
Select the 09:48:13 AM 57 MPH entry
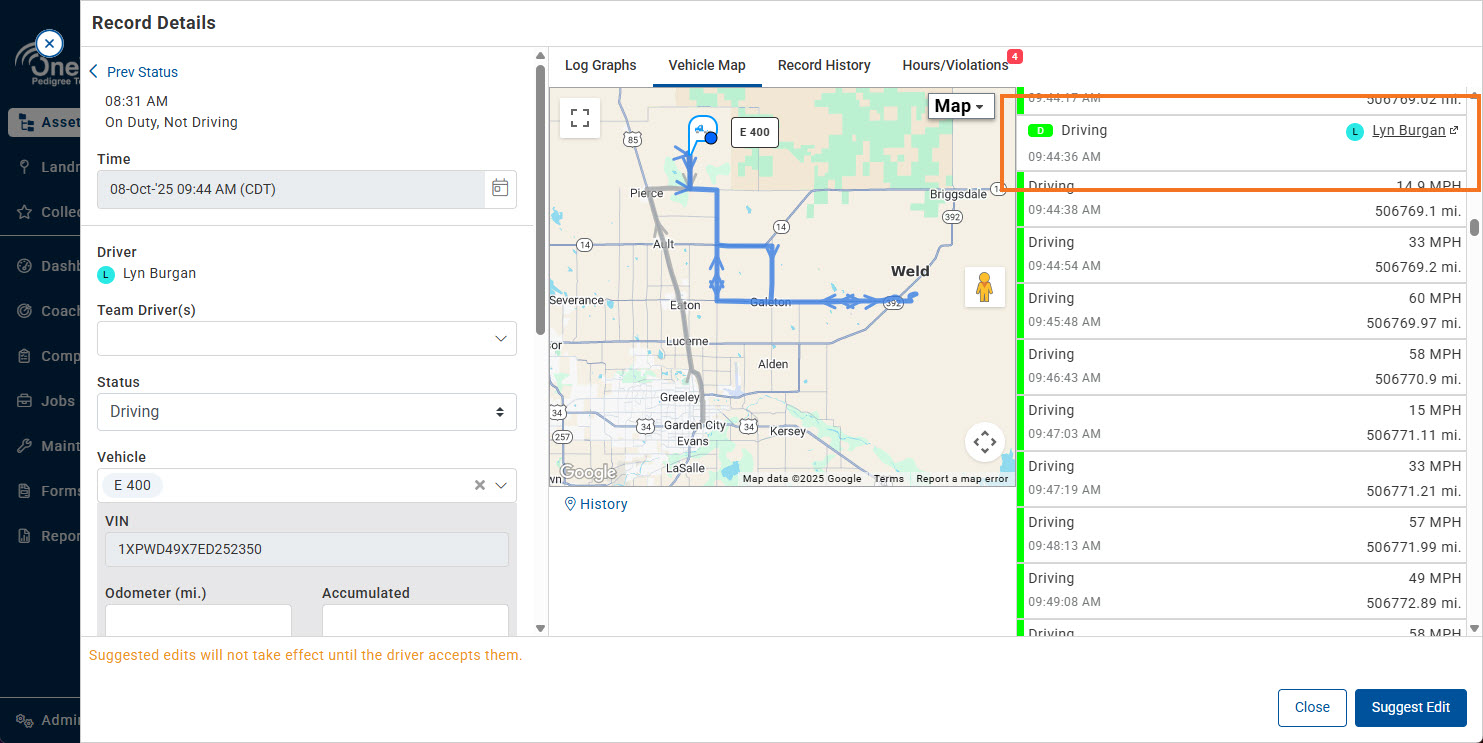[1242, 535]
